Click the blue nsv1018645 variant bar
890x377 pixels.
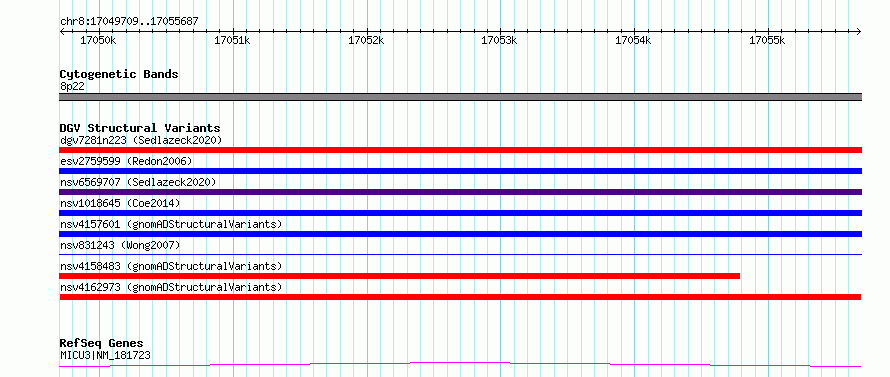click(460, 213)
